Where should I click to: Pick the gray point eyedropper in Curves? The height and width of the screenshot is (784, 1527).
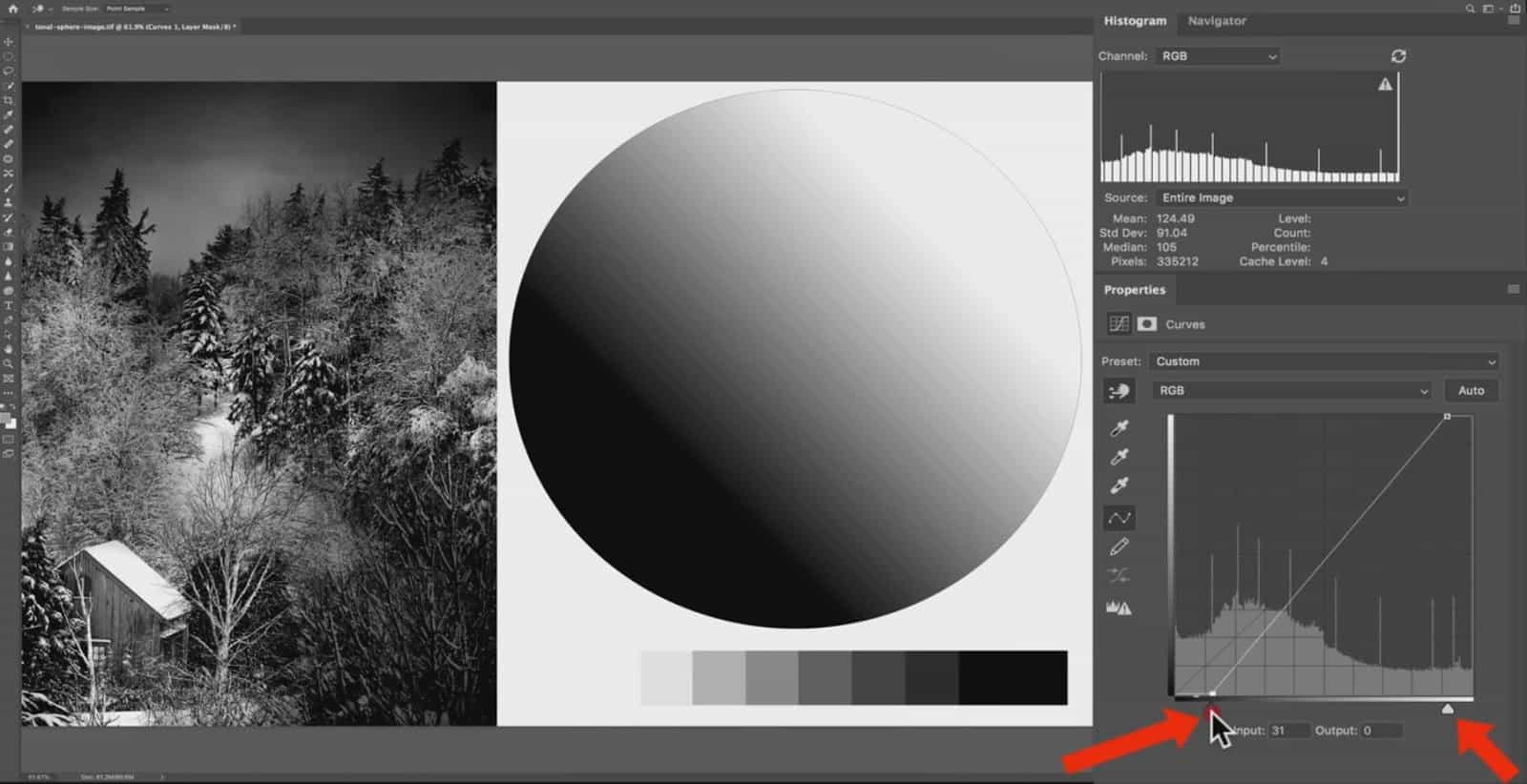point(1119,457)
